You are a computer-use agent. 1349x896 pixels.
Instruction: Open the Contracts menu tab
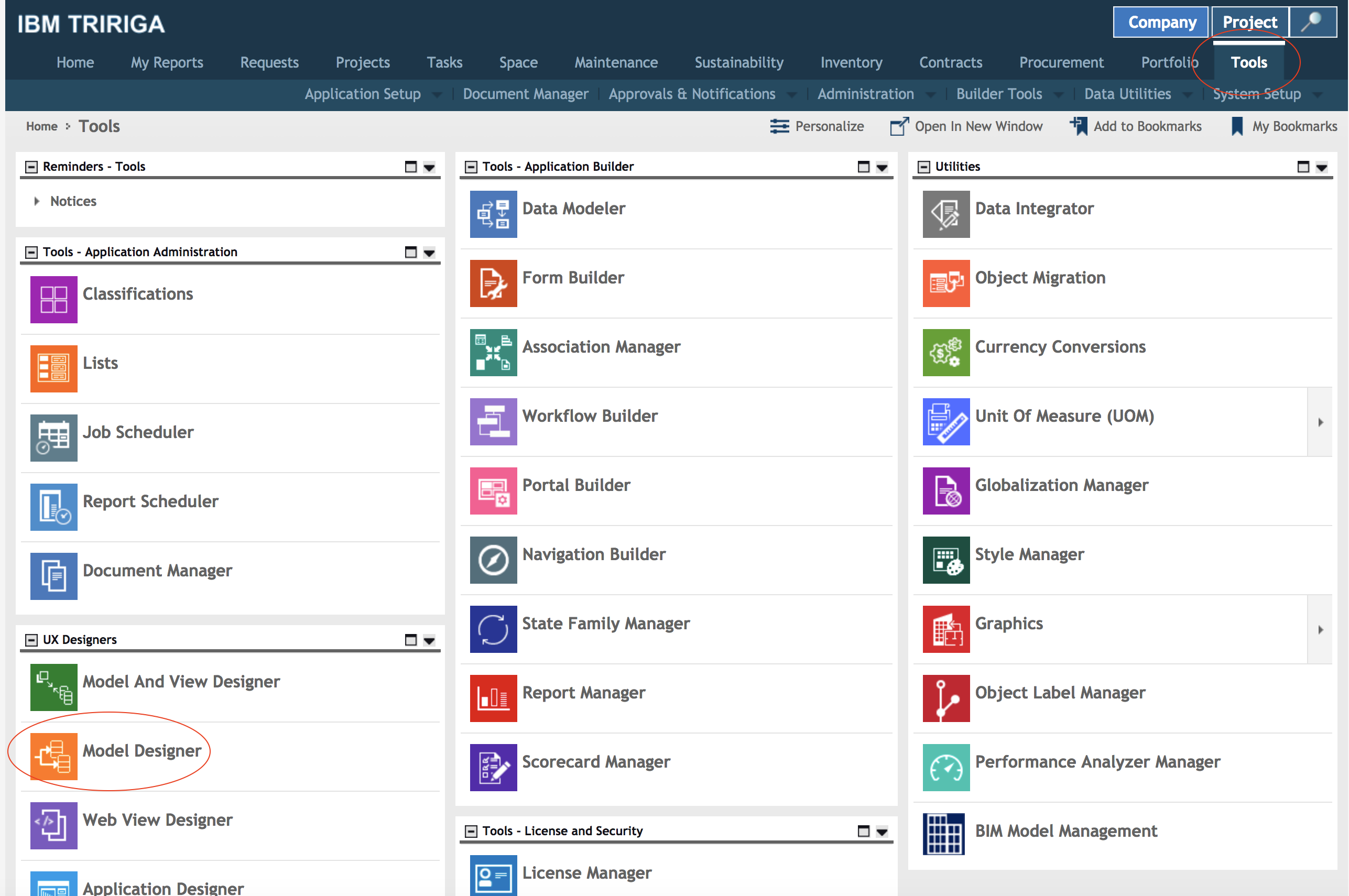[950, 62]
